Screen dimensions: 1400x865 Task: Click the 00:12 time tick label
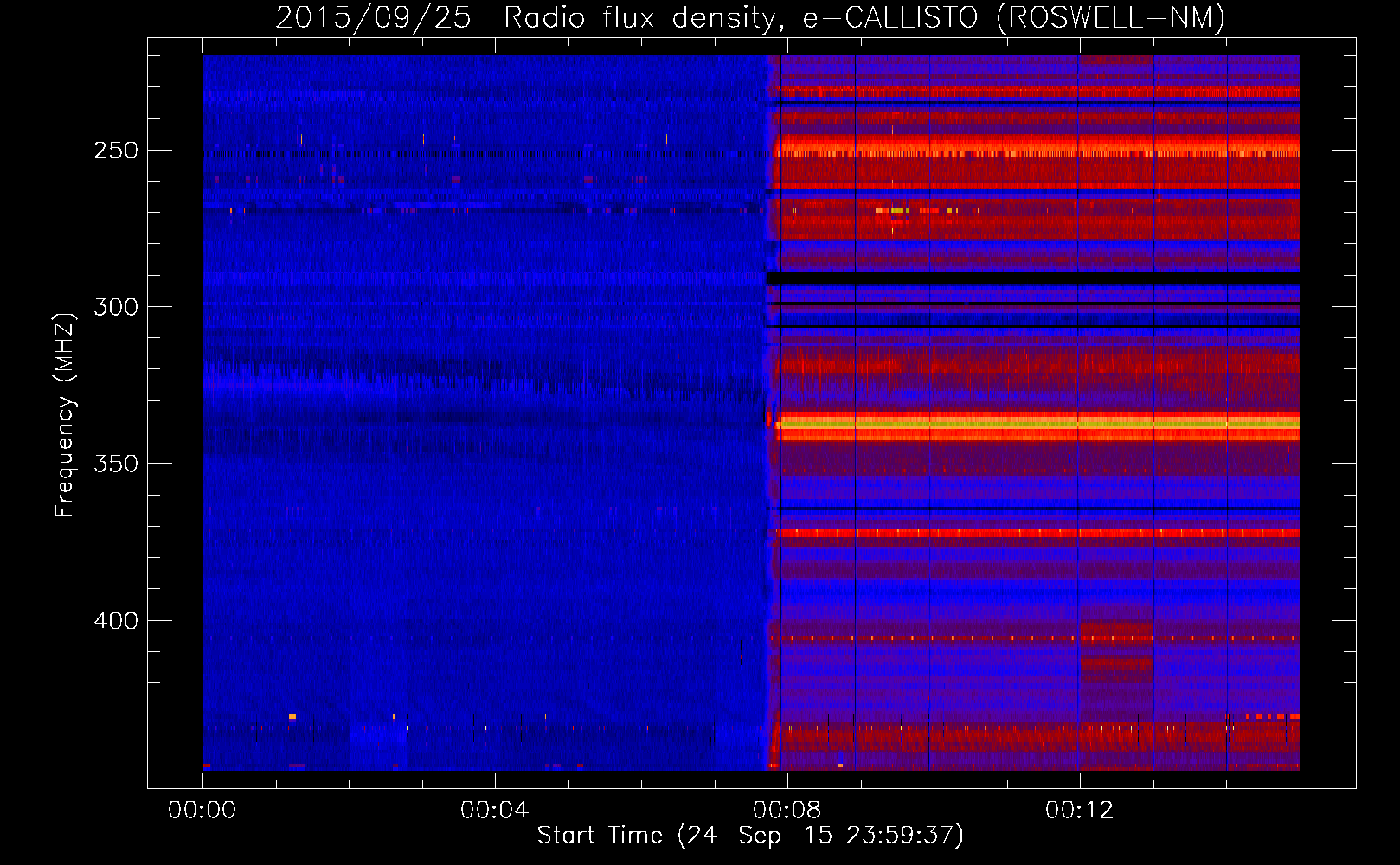pos(1080,811)
